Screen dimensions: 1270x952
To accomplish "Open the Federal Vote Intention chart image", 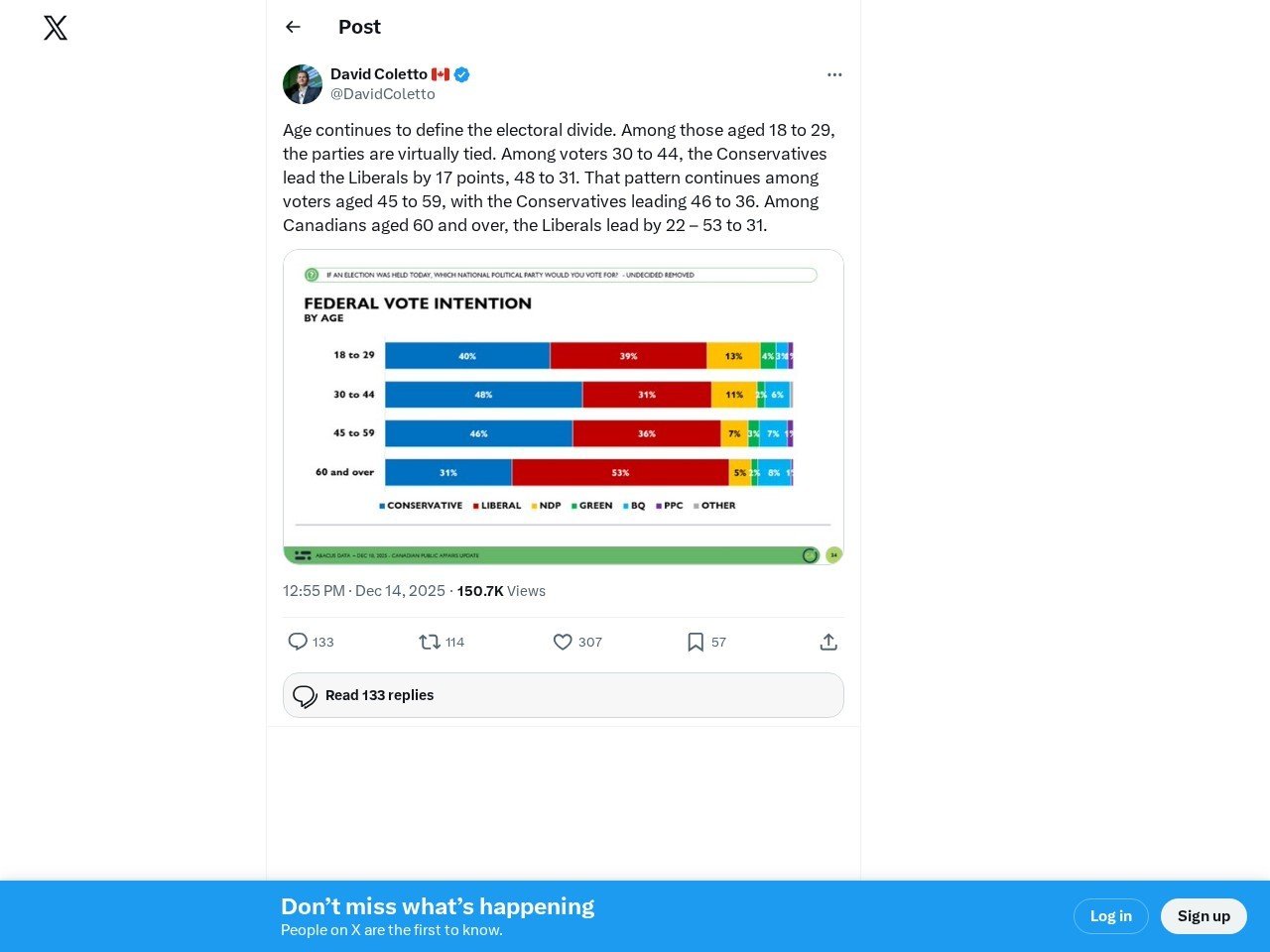I will coord(564,407).
